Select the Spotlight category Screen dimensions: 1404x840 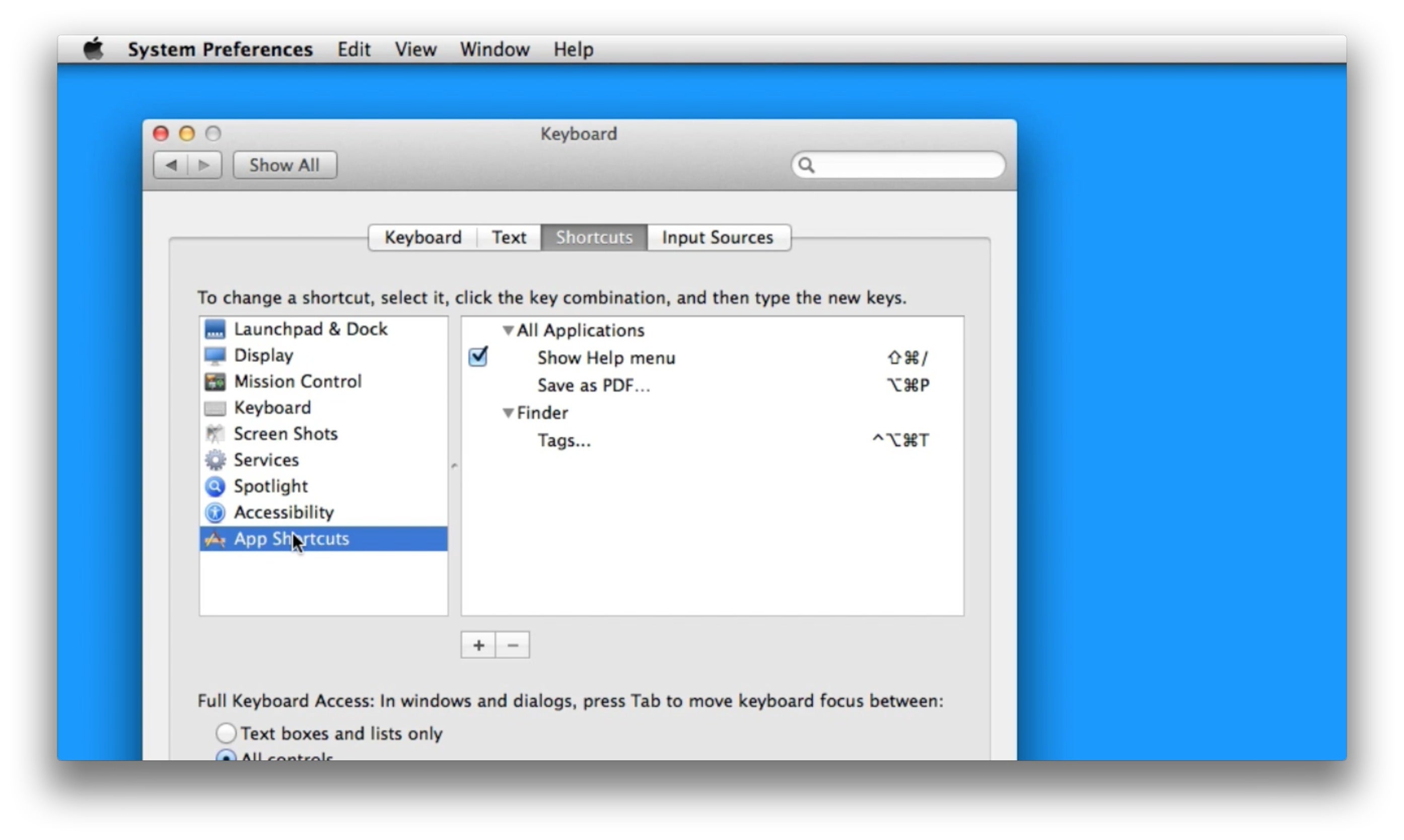(x=323, y=486)
